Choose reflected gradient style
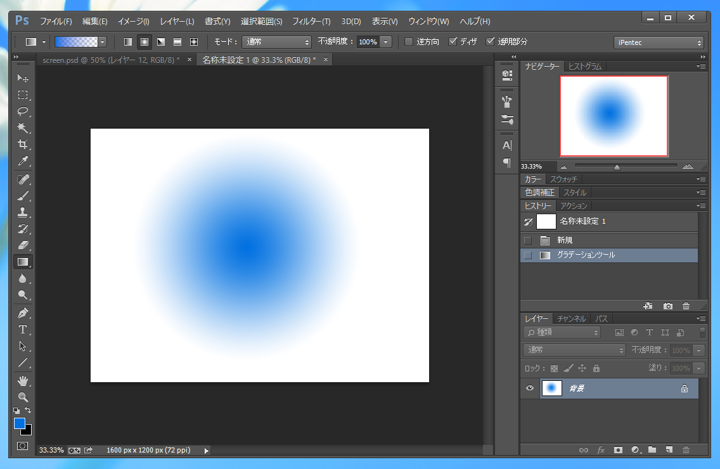This screenshot has width=720, height=469. point(177,42)
